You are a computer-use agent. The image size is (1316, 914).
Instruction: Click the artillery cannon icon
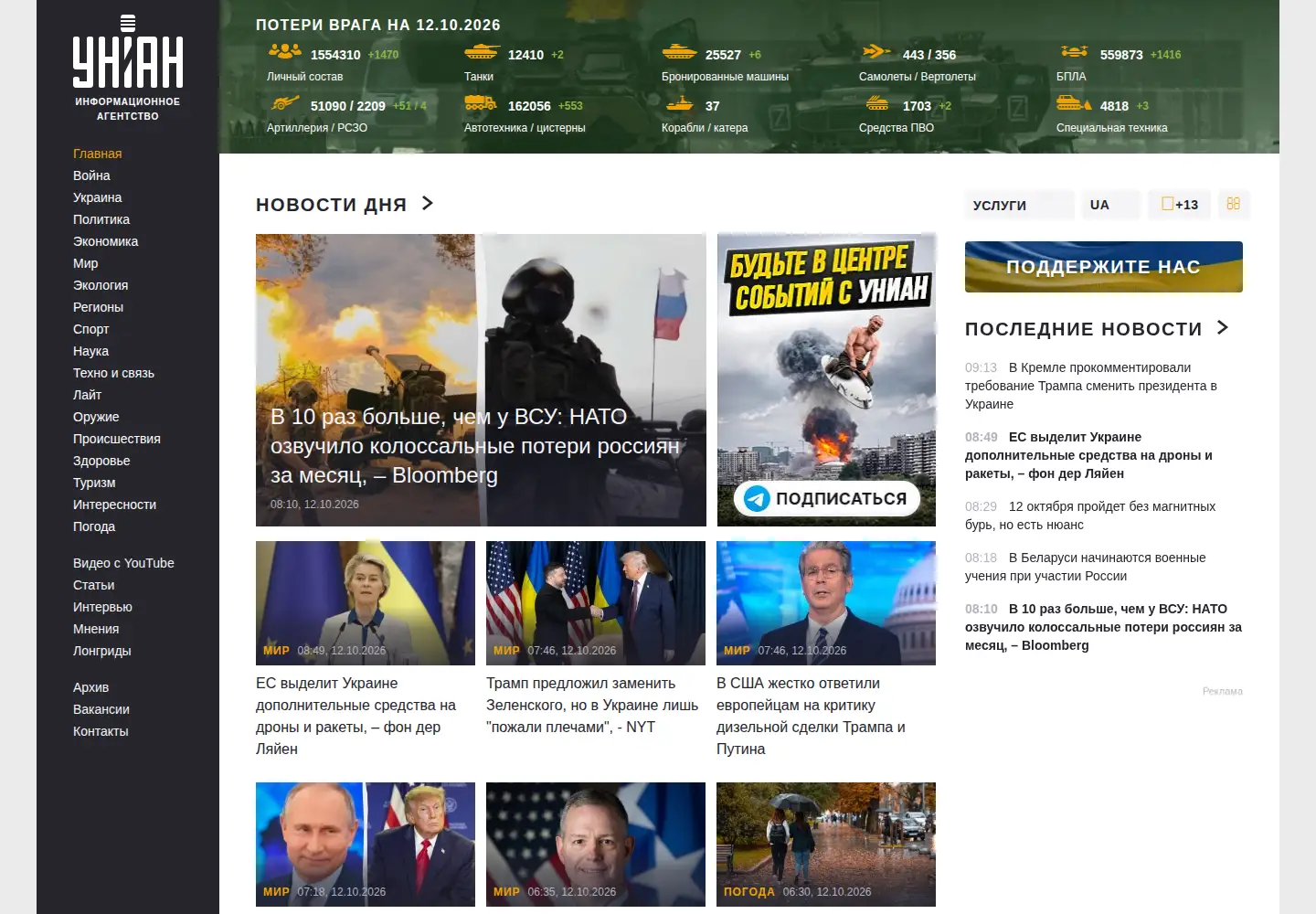tap(285, 103)
